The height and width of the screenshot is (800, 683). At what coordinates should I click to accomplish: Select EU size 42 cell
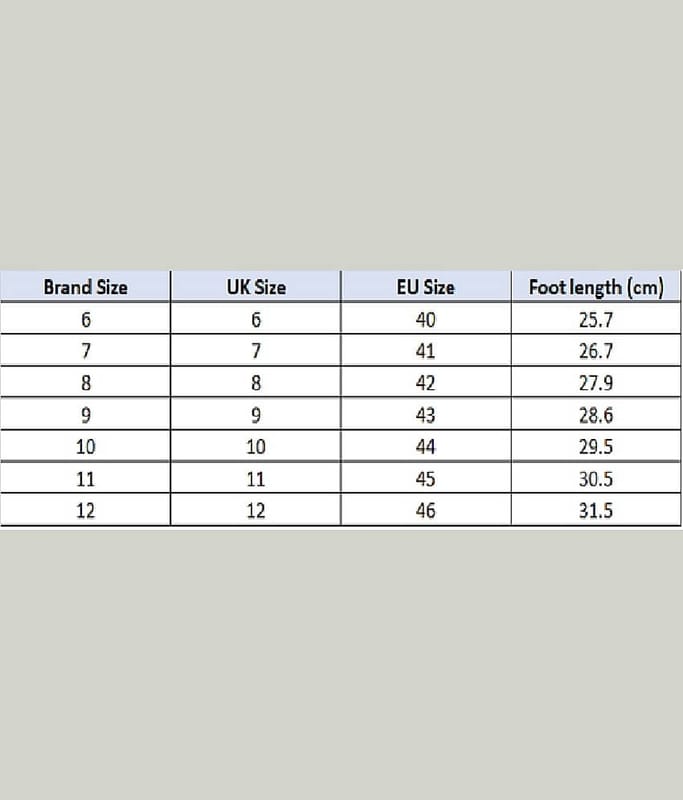[x=425, y=383]
